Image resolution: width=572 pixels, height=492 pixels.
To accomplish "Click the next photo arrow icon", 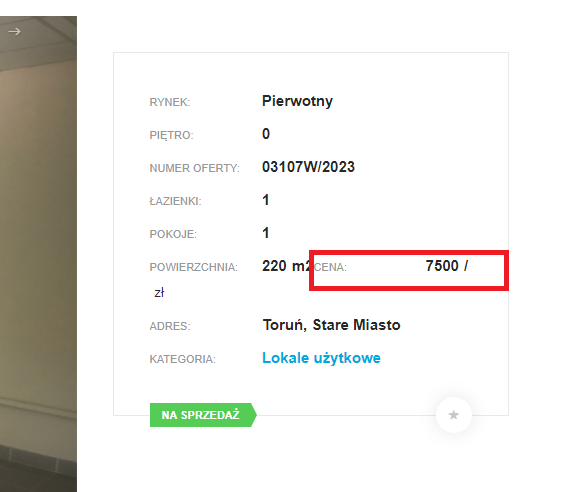I will click(x=14, y=32).
